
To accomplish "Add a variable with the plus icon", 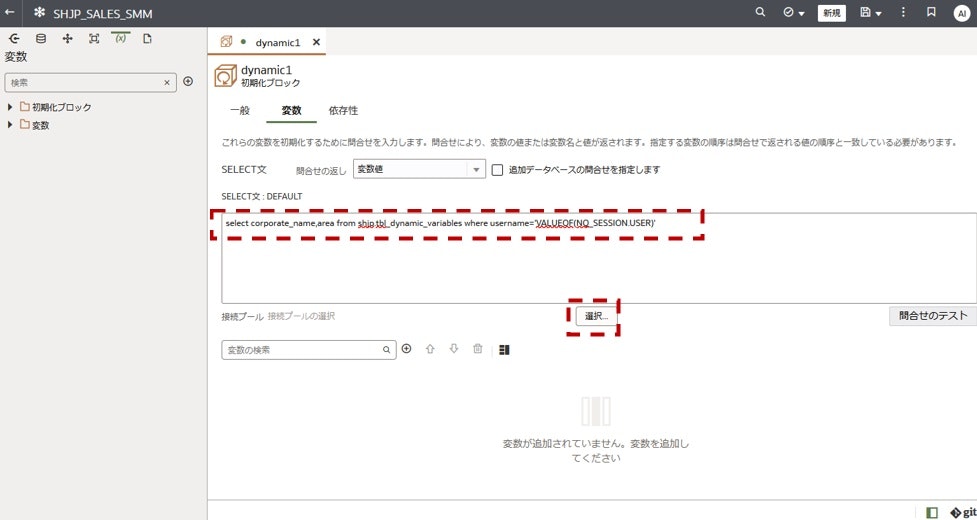I will pyautogui.click(x=406, y=349).
